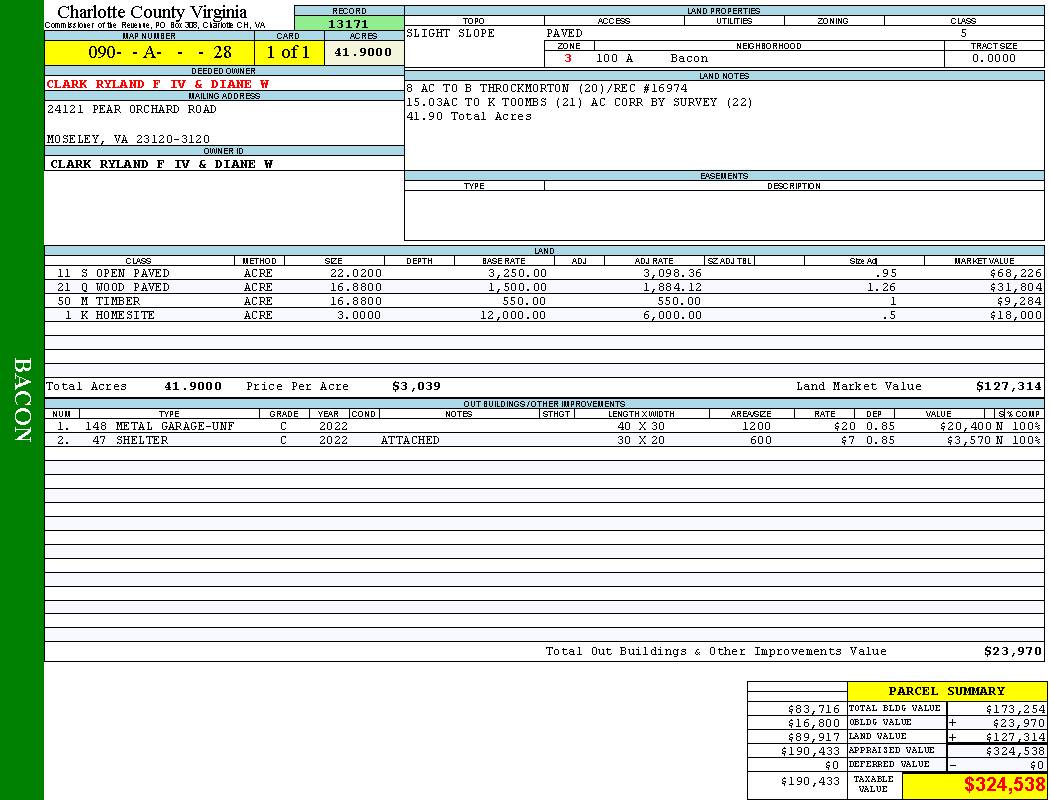The height and width of the screenshot is (800, 1050).
Task: Click the red taxable value $324,538
Action: pos(1003,785)
